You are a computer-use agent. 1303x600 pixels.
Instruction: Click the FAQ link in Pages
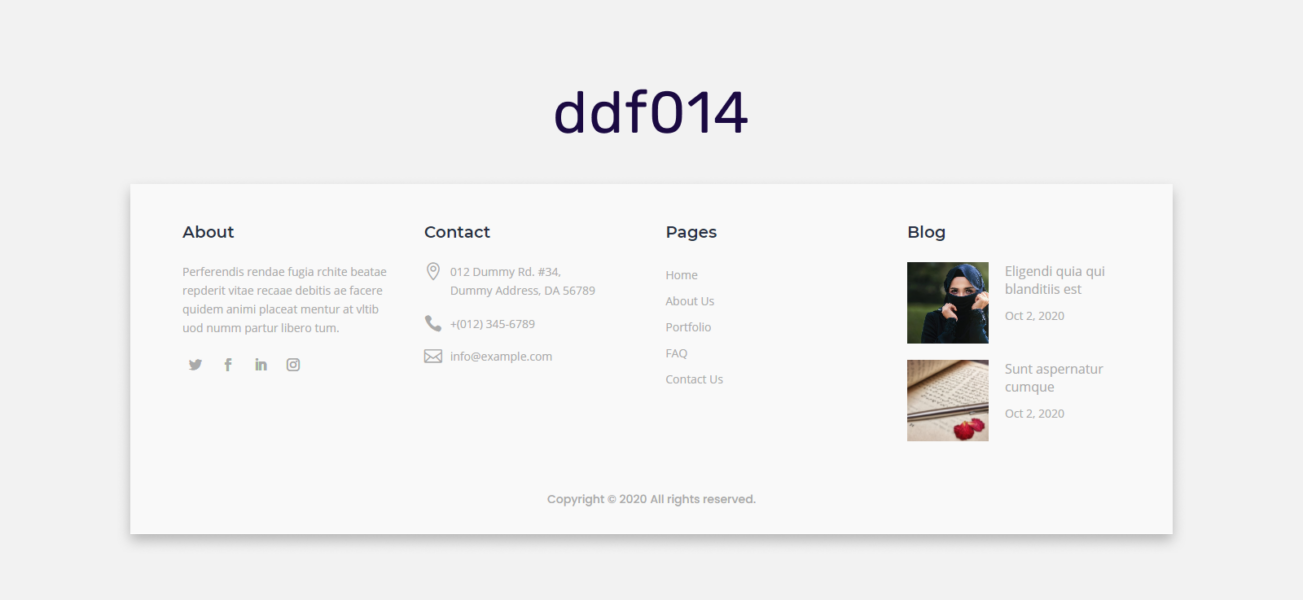click(x=676, y=352)
